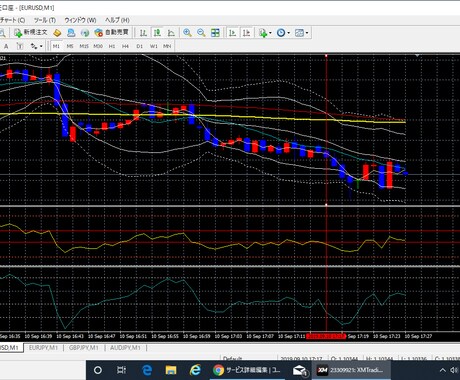The width and height of the screenshot is (460, 380).
Task: Click the Default profile in status bar
Action: 232,358
